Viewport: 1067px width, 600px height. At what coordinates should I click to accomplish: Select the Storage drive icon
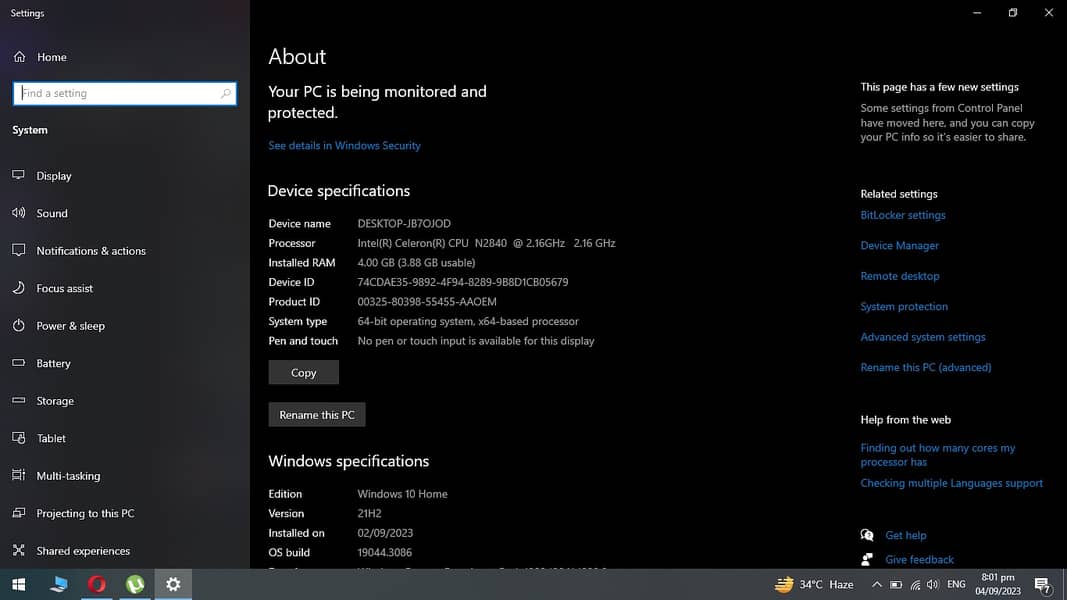[x=18, y=401]
